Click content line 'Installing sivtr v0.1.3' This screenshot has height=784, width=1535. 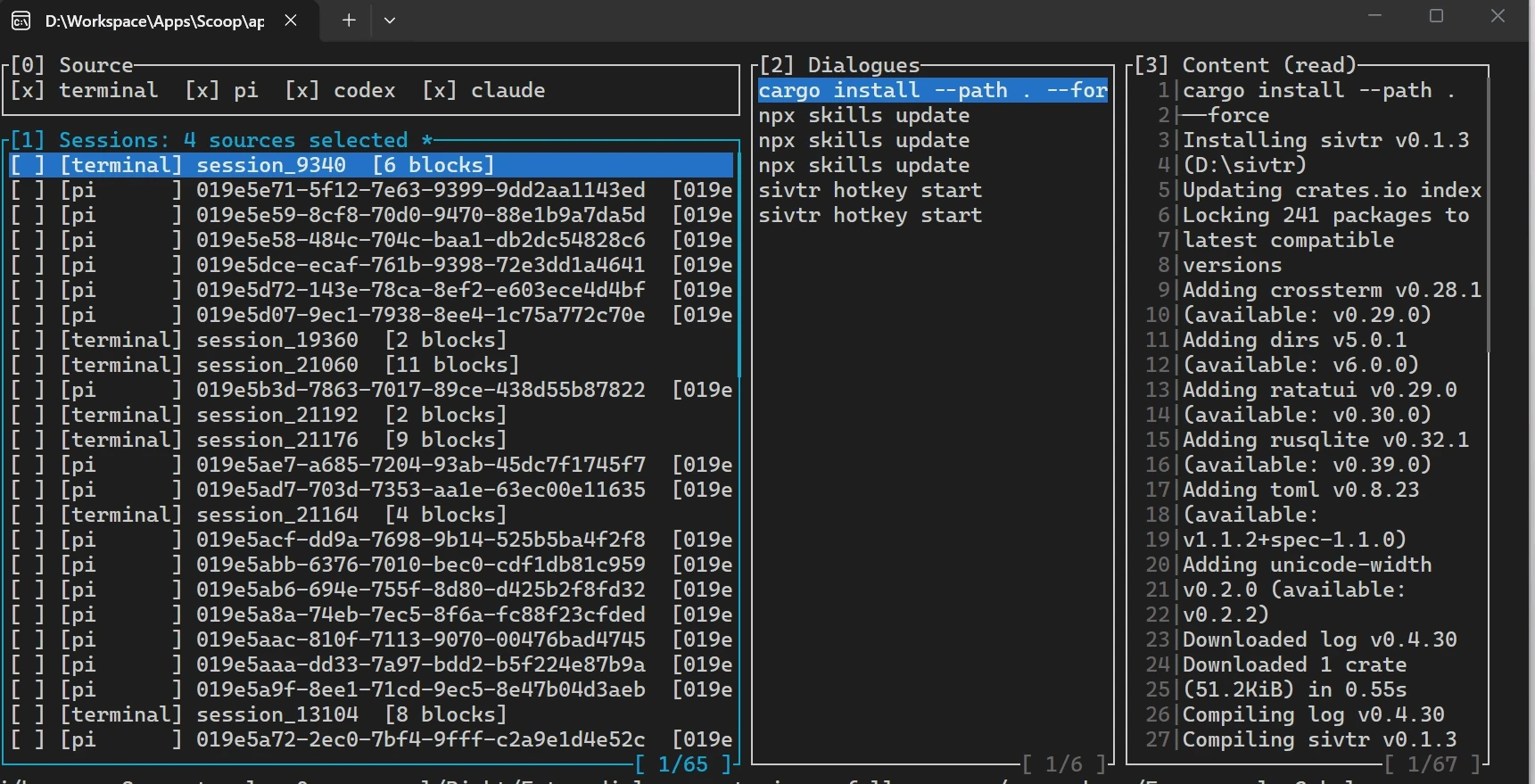[1325, 140]
